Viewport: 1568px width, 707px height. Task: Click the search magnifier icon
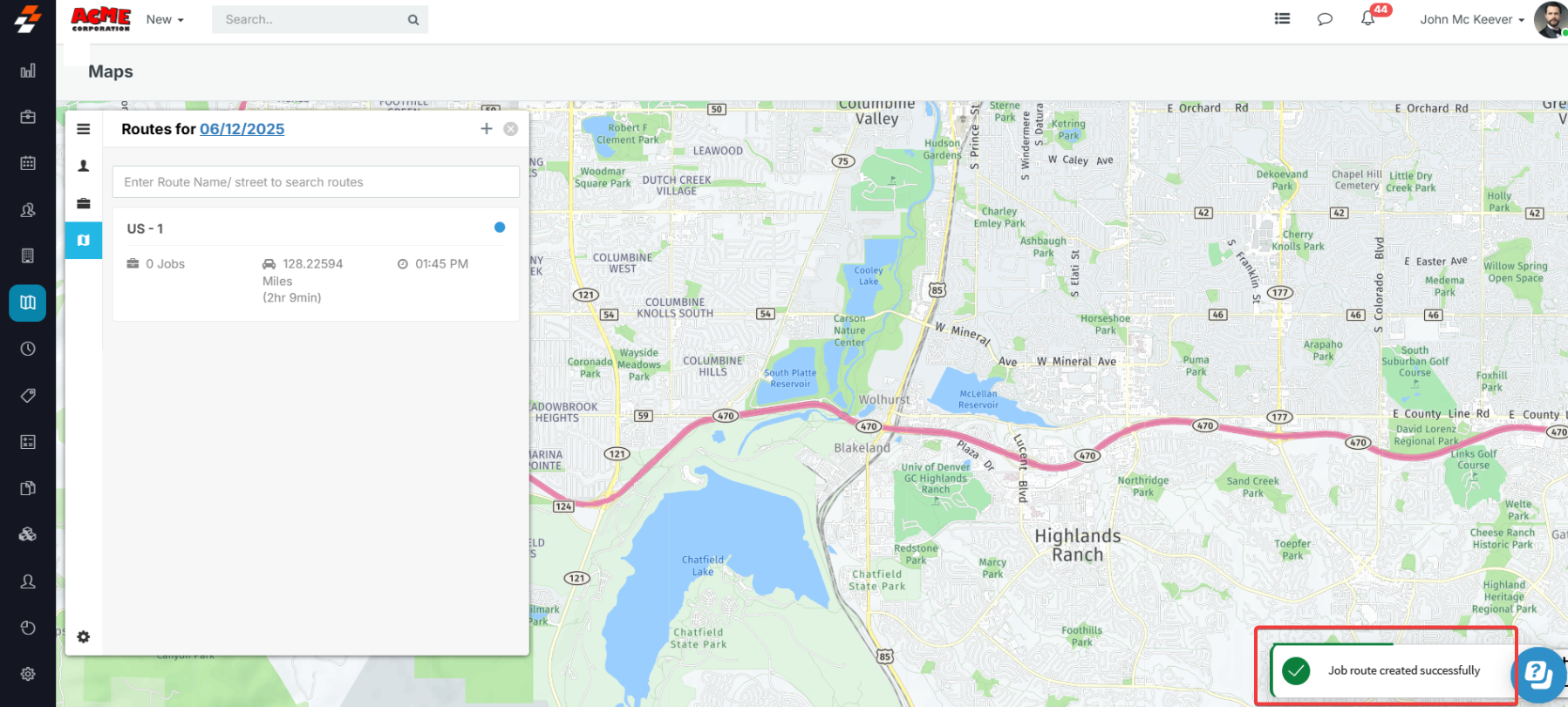tap(413, 20)
